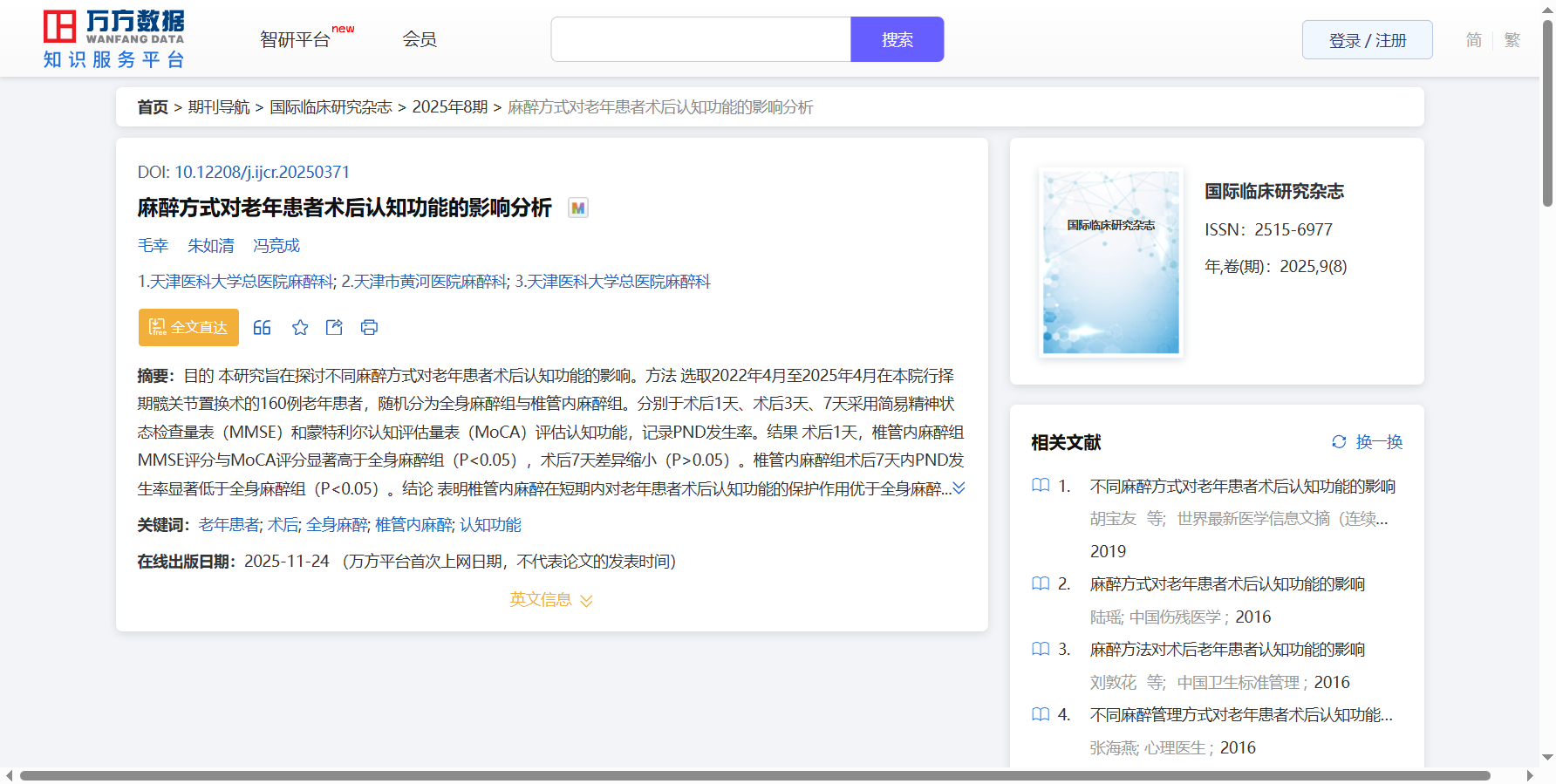Image resolution: width=1556 pixels, height=784 pixels.
Task: Click the quote citation icon
Action: [262, 327]
